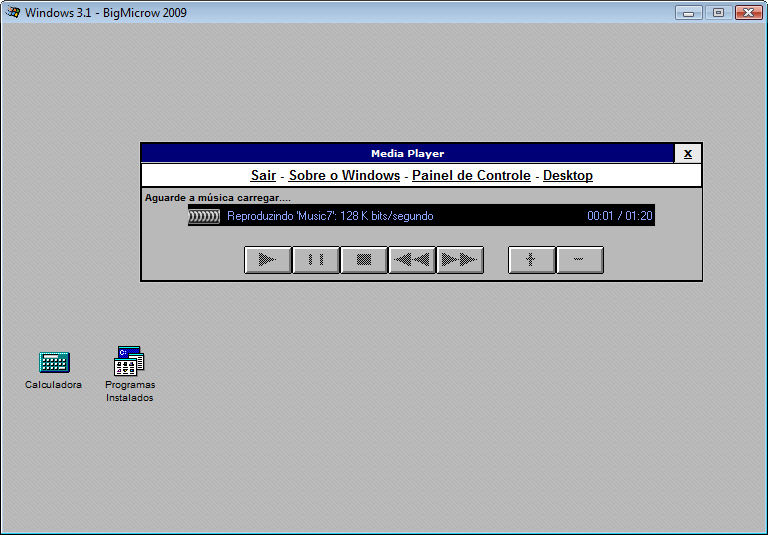Start playback with the Play button
Viewport: 768px width, 535px height.
[268, 260]
